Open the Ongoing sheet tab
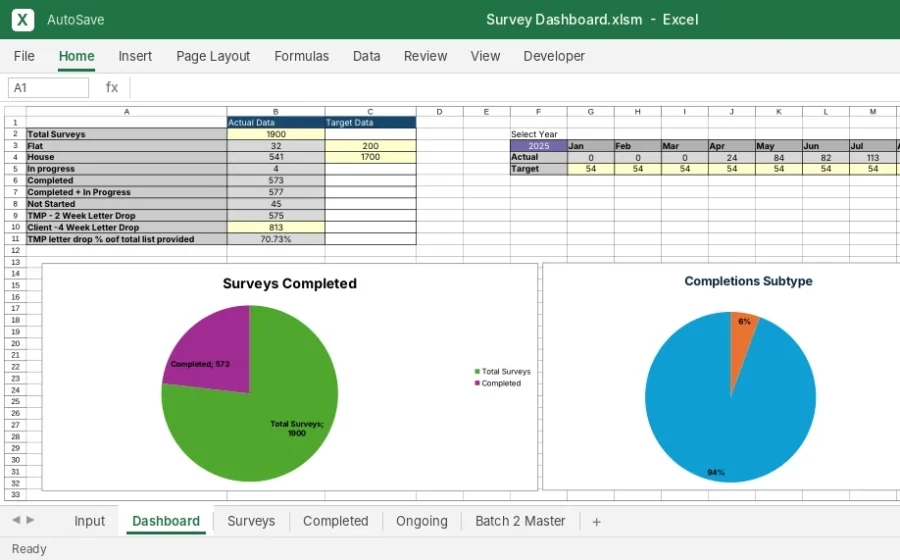The height and width of the screenshot is (560, 900). coord(422,521)
